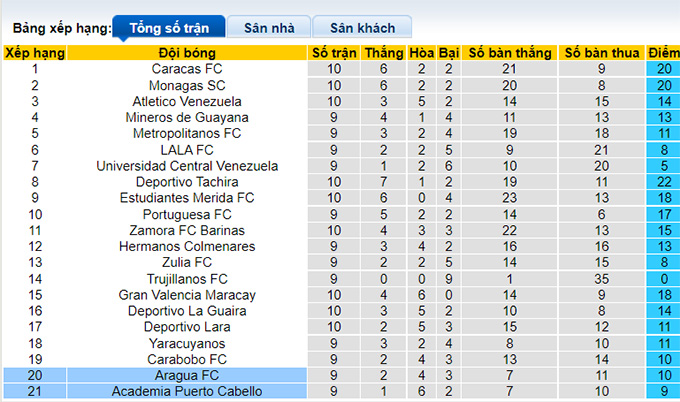Open the Monagas SC team link
The image size is (680, 402).
(187, 86)
